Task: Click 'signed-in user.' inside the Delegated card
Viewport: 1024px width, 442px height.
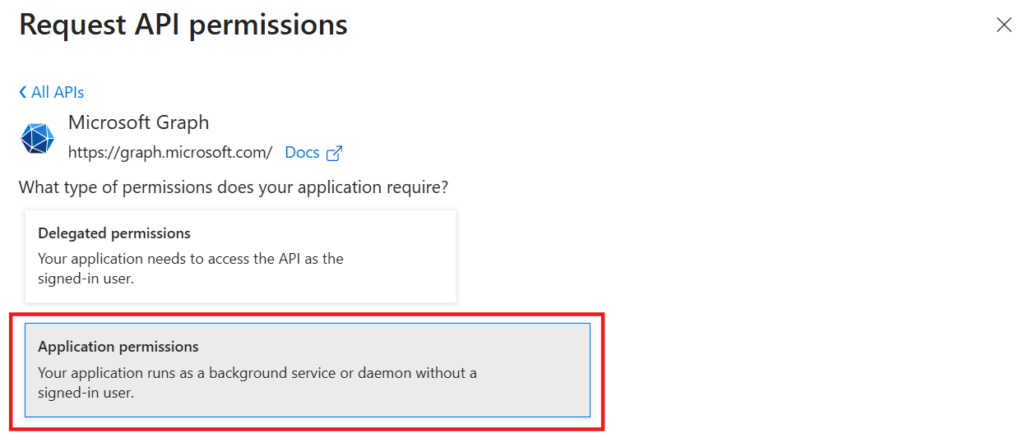Action: (x=86, y=279)
